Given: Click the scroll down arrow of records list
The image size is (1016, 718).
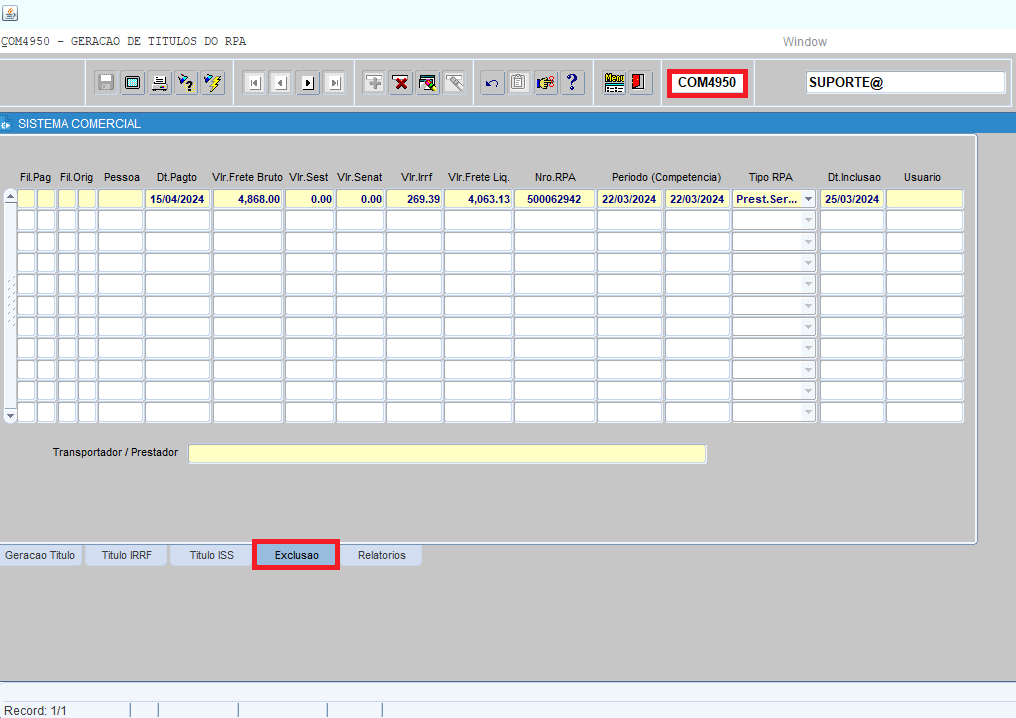Looking at the screenshot, I should point(10,415).
